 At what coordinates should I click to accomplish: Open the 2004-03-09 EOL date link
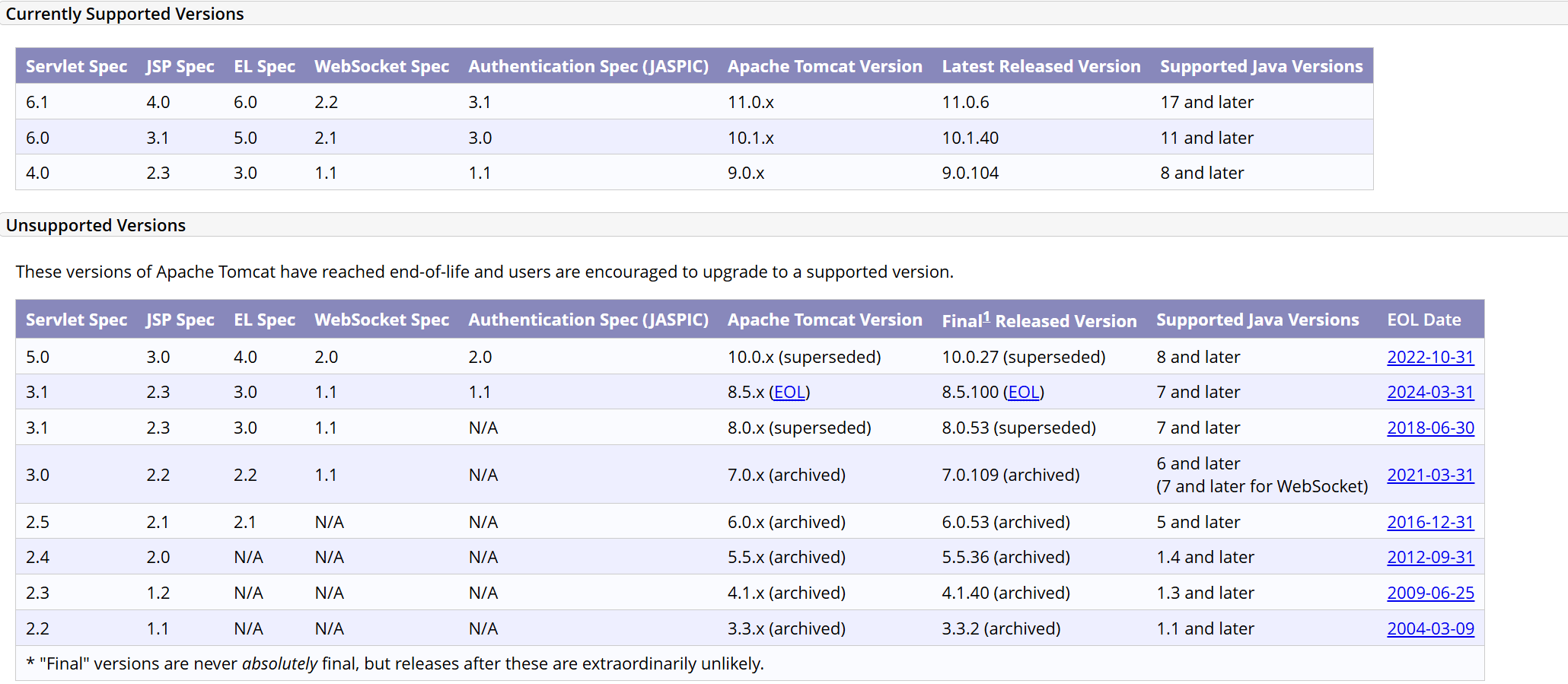pyautogui.click(x=1430, y=628)
